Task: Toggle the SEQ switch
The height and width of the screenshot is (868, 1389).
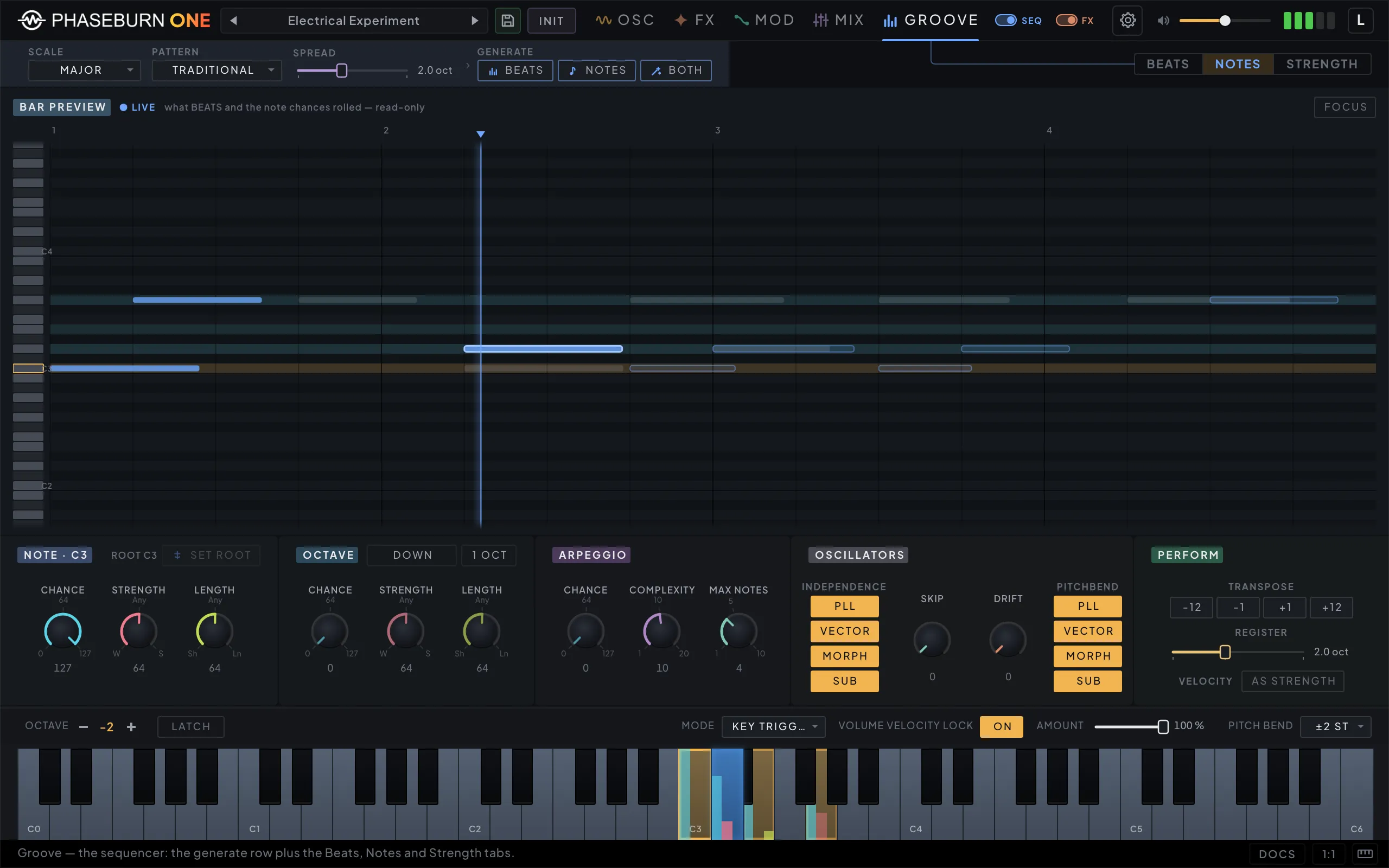Action: 1005,21
